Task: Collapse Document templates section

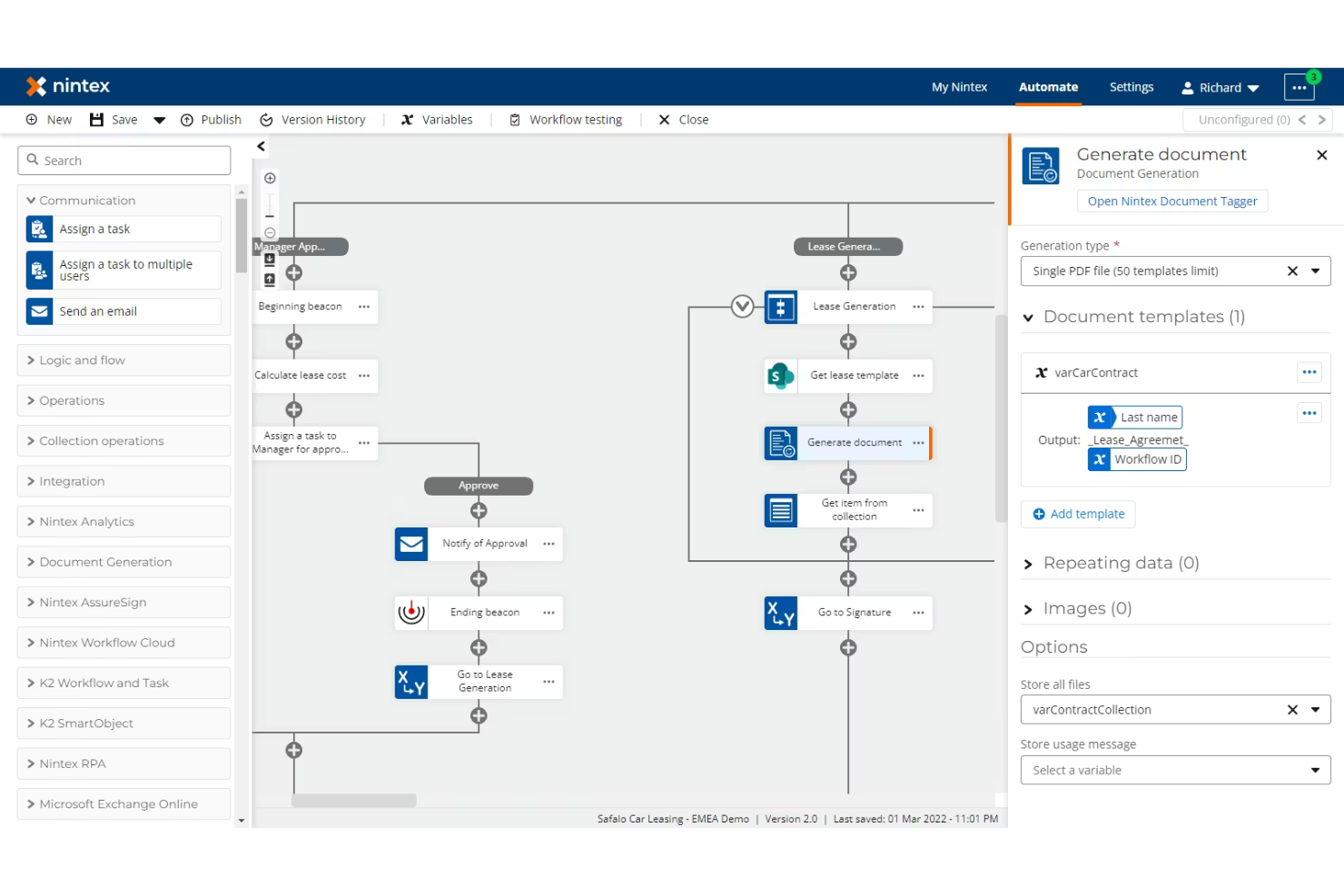Action: coord(1028,318)
